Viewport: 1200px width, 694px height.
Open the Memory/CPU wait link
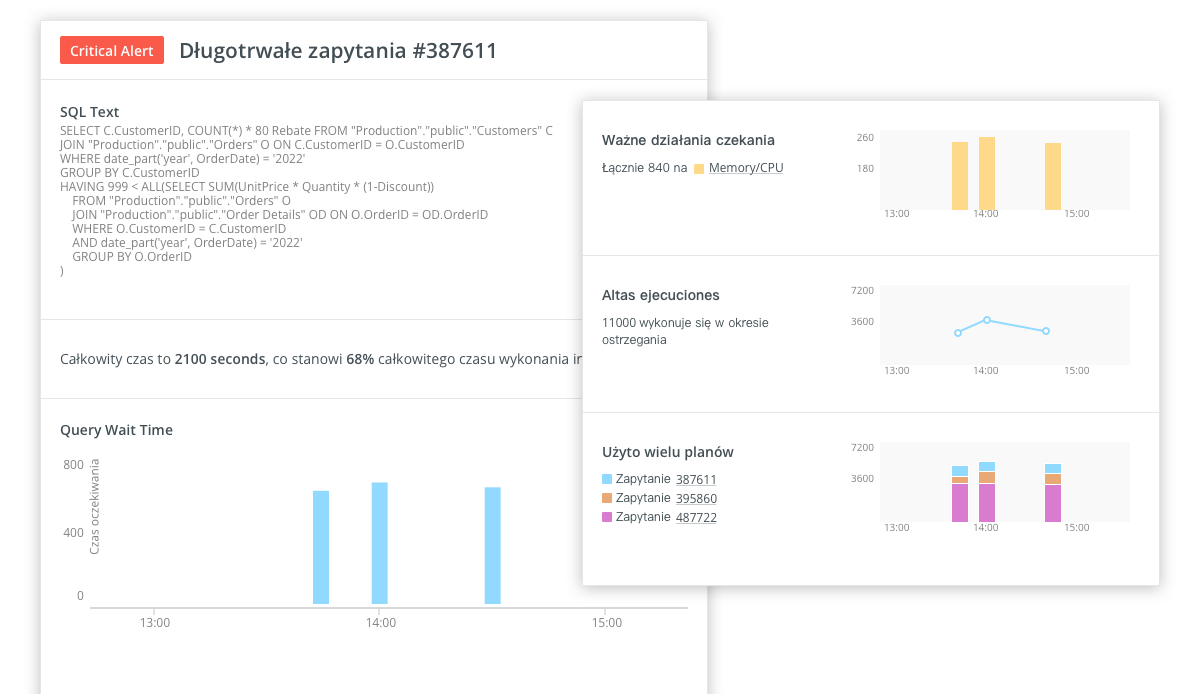pos(746,168)
